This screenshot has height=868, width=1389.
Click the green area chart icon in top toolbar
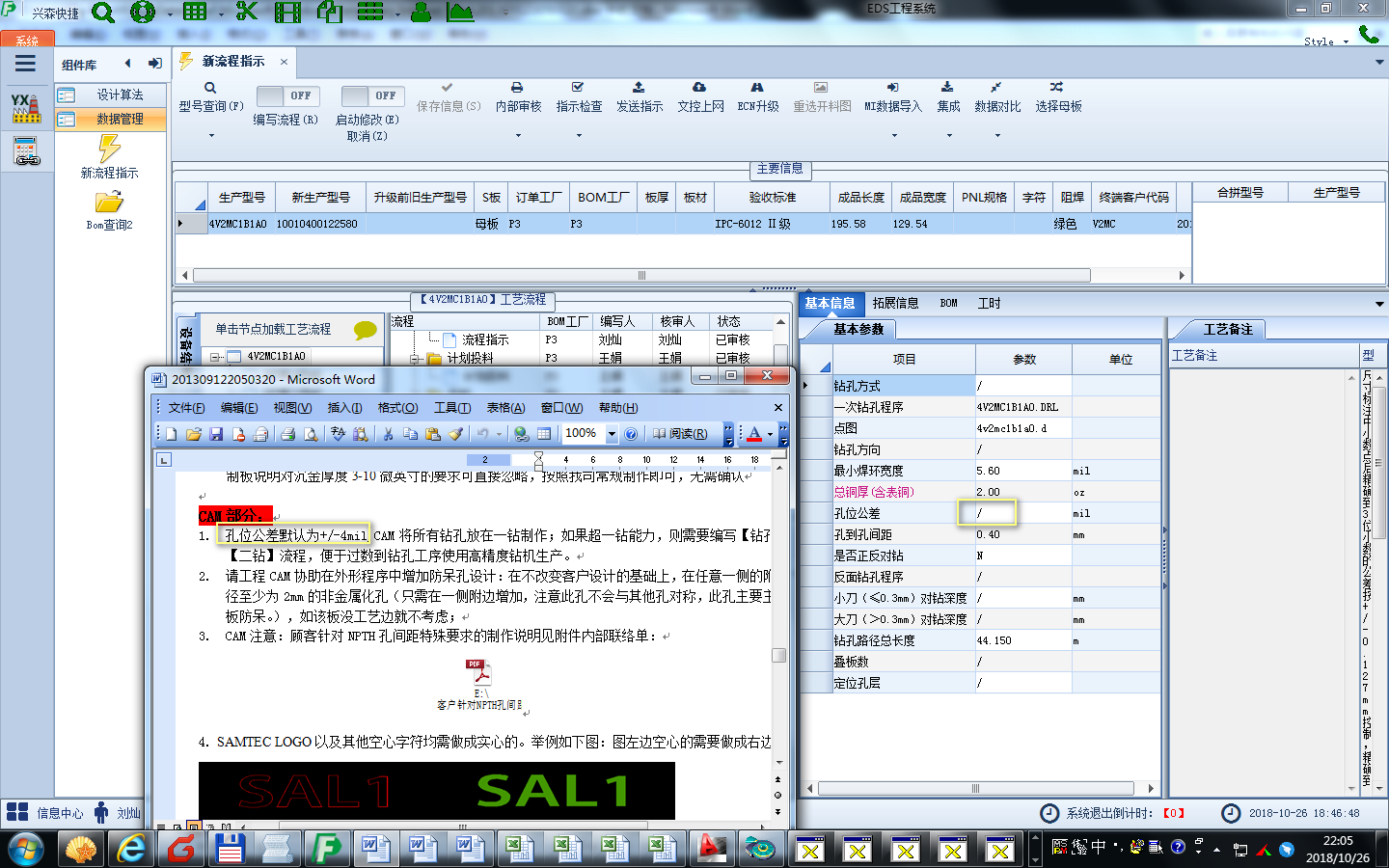(x=461, y=13)
